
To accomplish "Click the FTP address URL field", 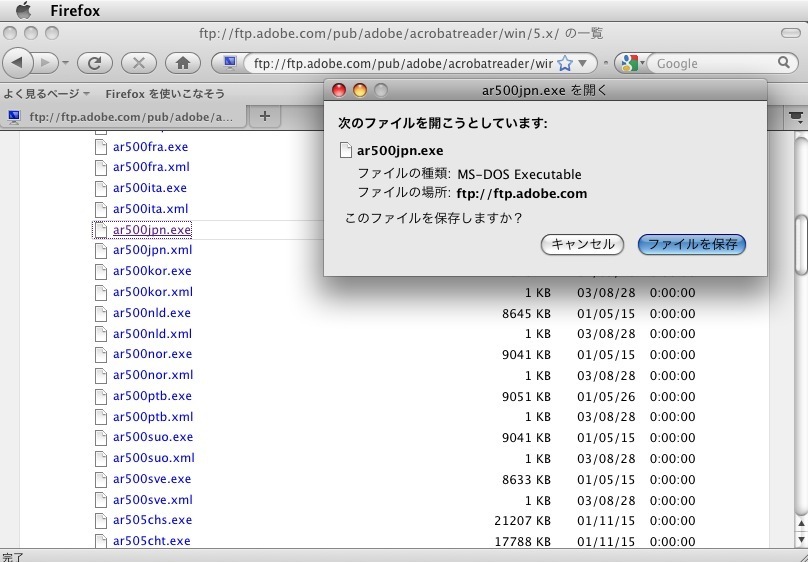I will click(403, 63).
